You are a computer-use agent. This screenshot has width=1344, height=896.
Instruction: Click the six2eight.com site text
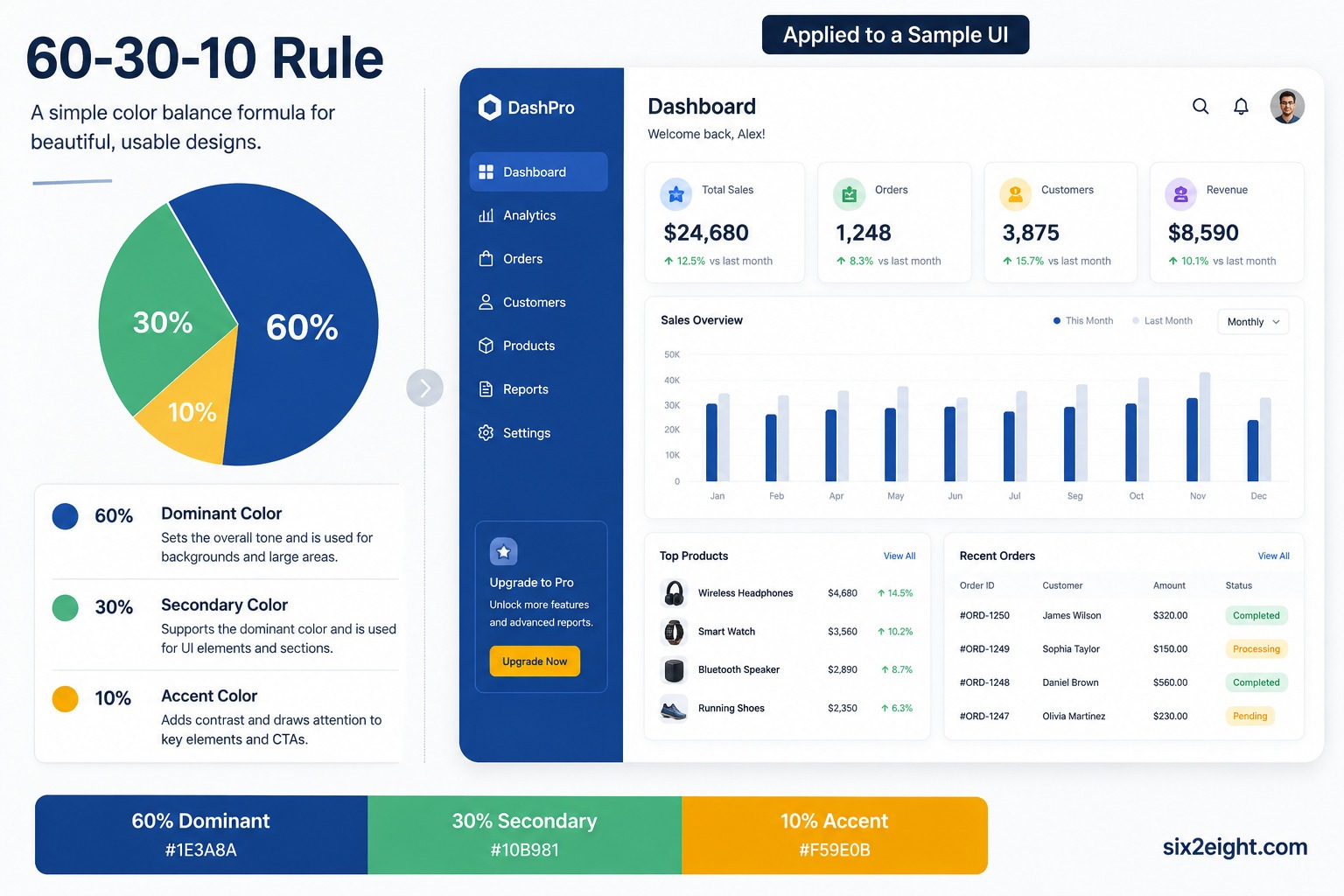[1235, 847]
